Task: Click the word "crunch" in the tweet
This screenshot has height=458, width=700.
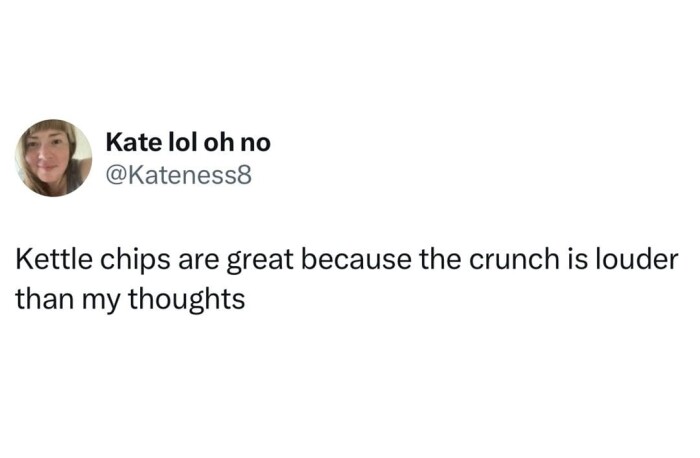Action: (507, 261)
